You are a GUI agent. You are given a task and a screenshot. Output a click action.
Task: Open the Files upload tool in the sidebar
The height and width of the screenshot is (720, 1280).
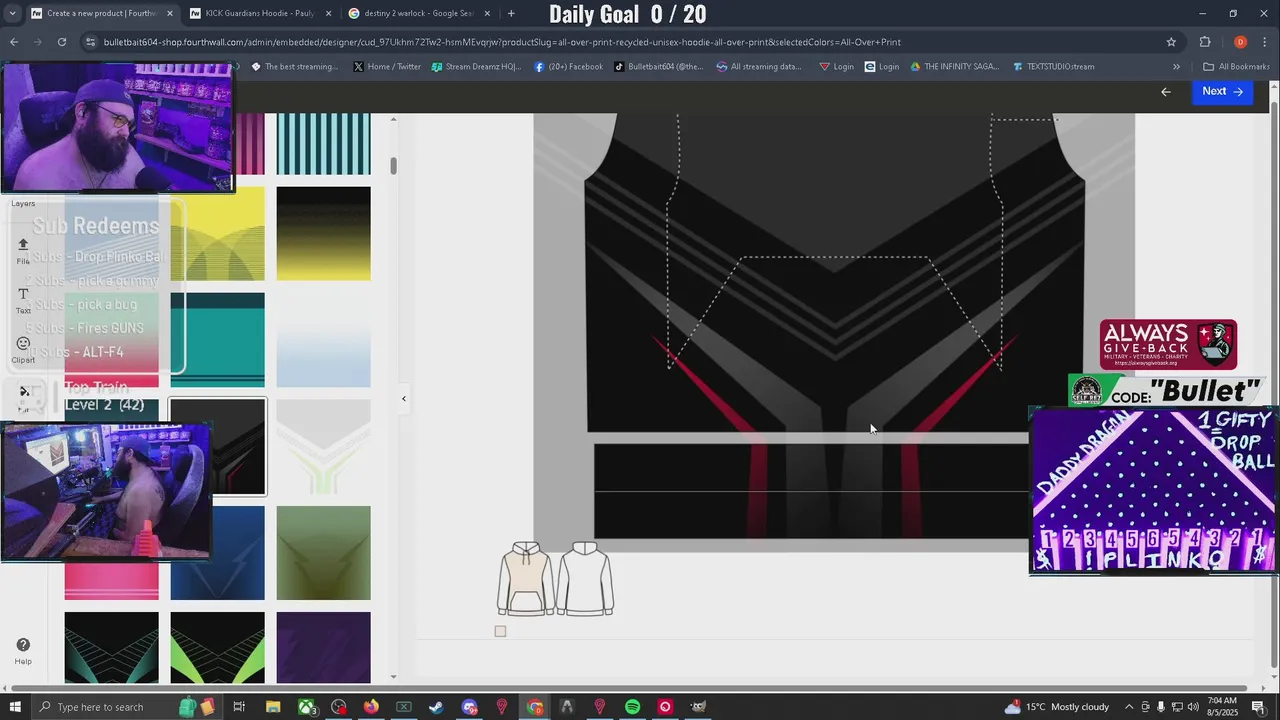coord(23,250)
